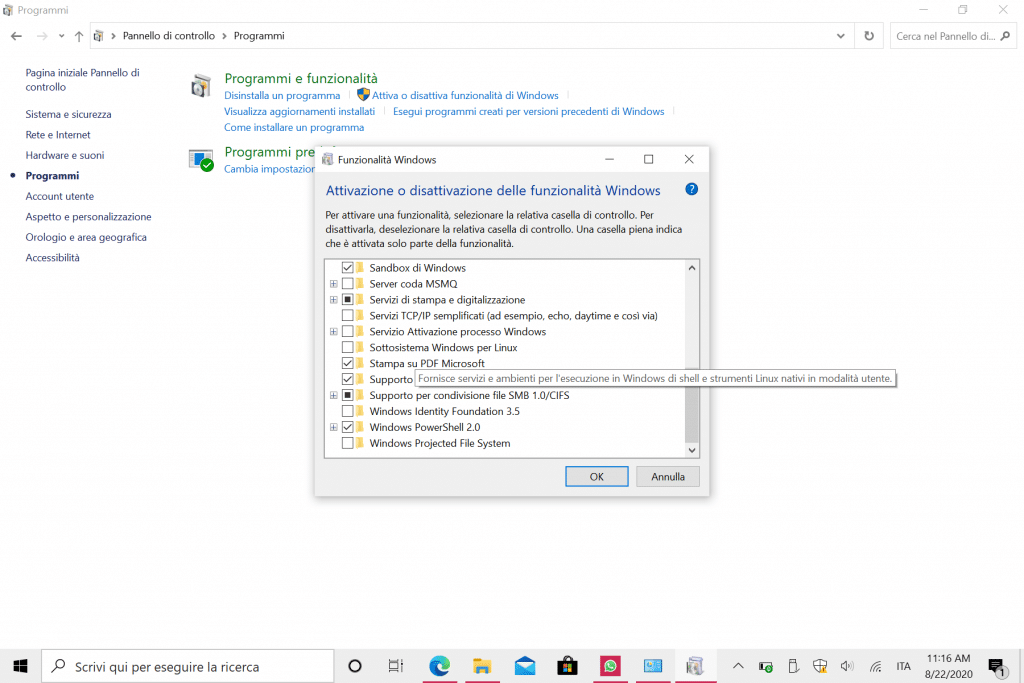Go up one folder level arrow
This screenshot has width=1024, height=683.
coord(79,36)
